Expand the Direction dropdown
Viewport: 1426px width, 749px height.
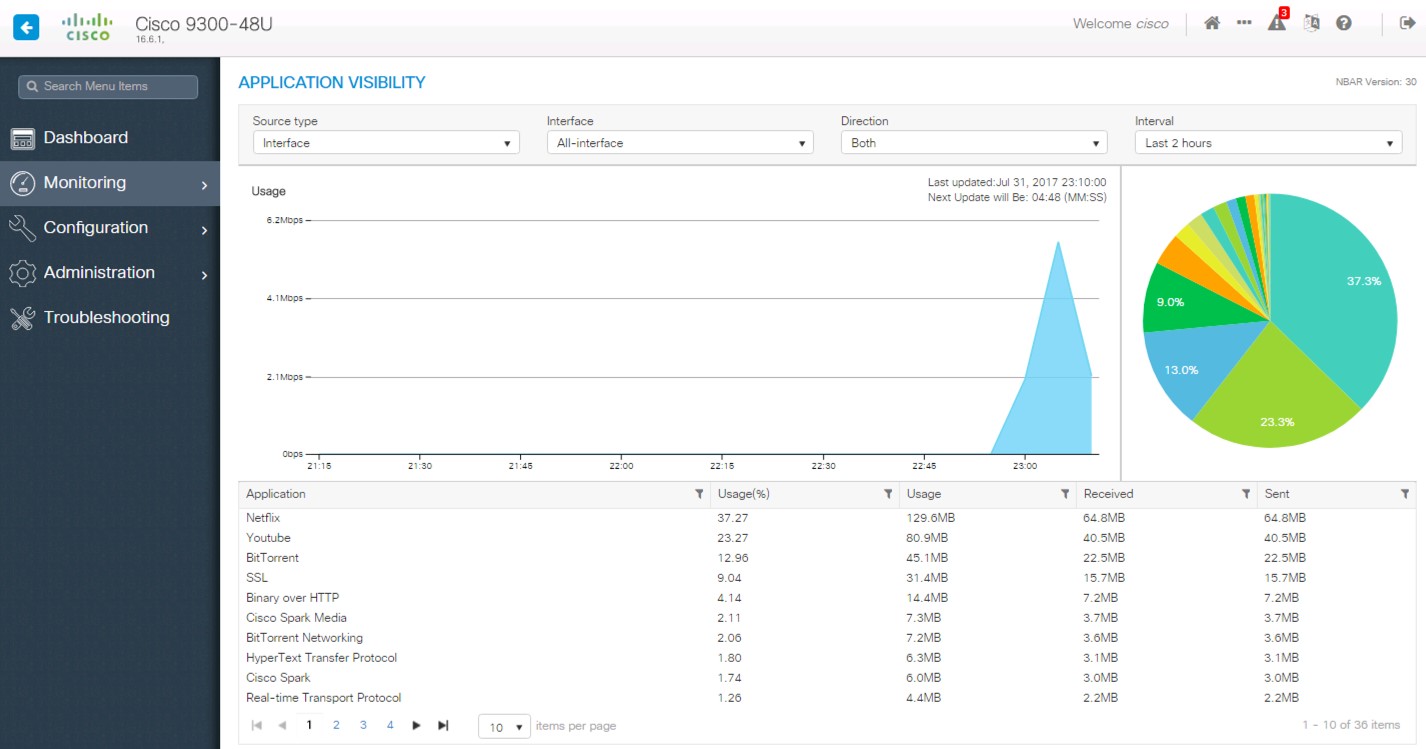[973, 143]
